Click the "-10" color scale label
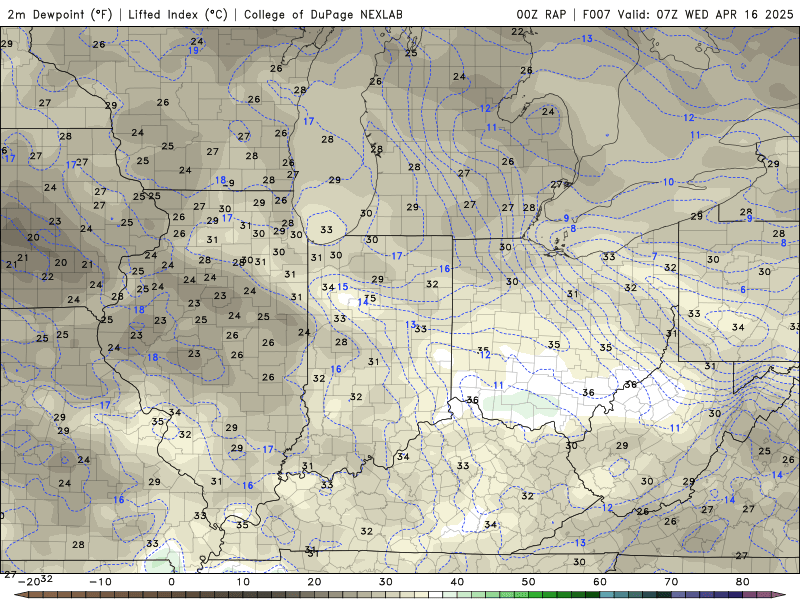The width and height of the screenshot is (800, 600). (100, 582)
